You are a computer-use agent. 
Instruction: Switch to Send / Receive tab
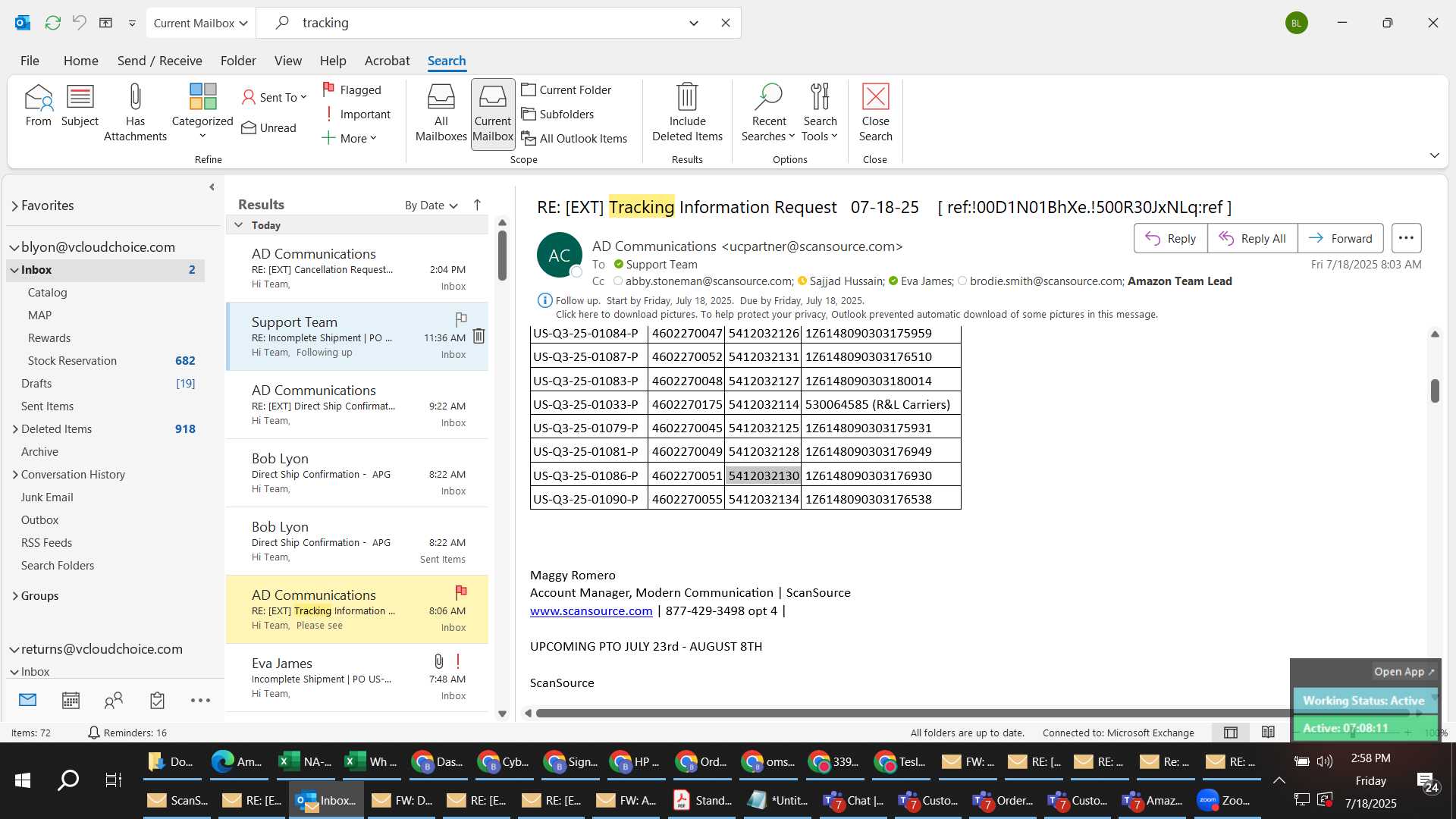click(x=159, y=61)
